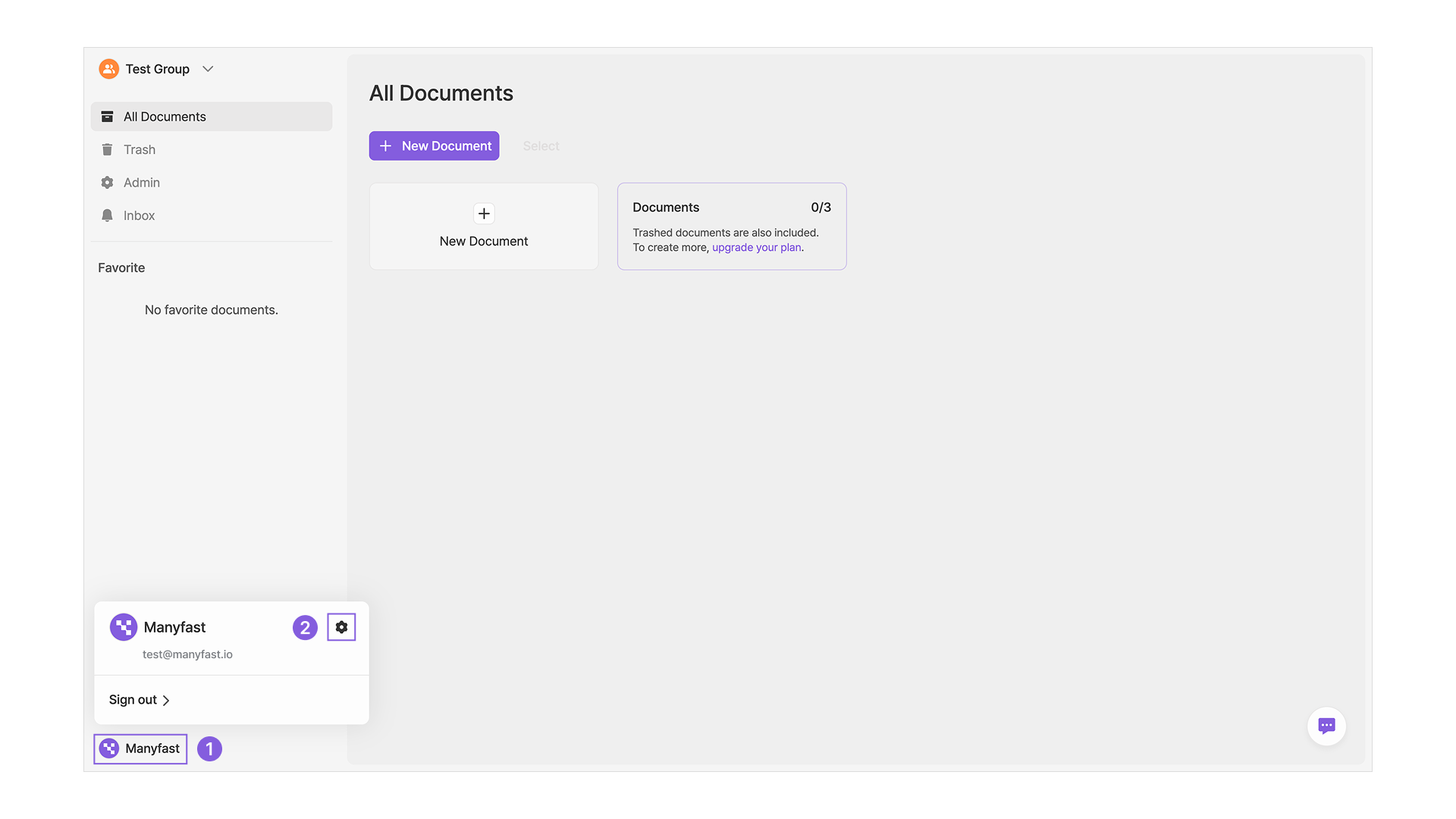Click the Trash bin icon
Viewport: 1456px width, 819px height.
tap(107, 150)
